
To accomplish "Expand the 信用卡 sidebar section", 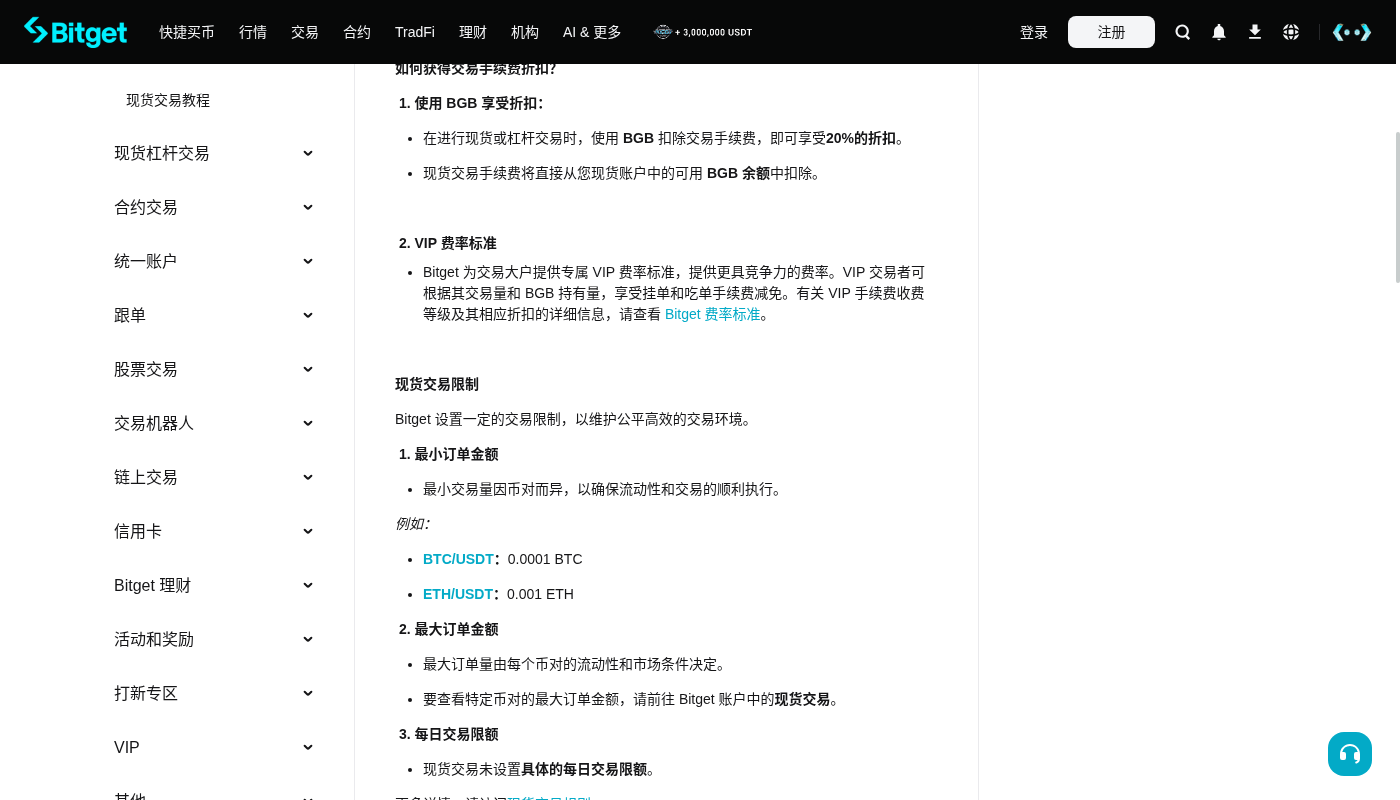I will (214, 531).
